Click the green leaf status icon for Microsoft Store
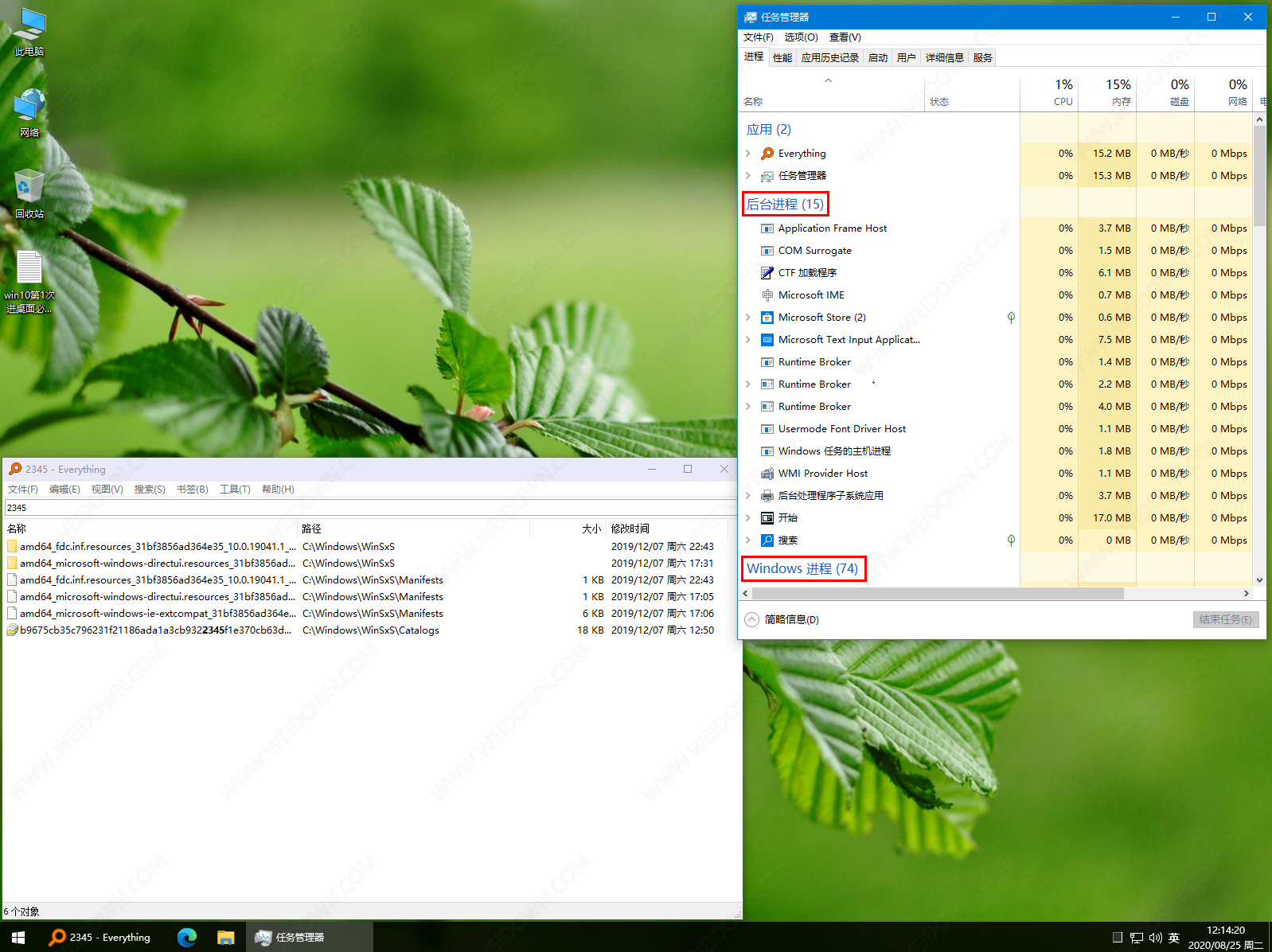The width and height of the screenshot is (1272, 952). (x=1011, y=318)
